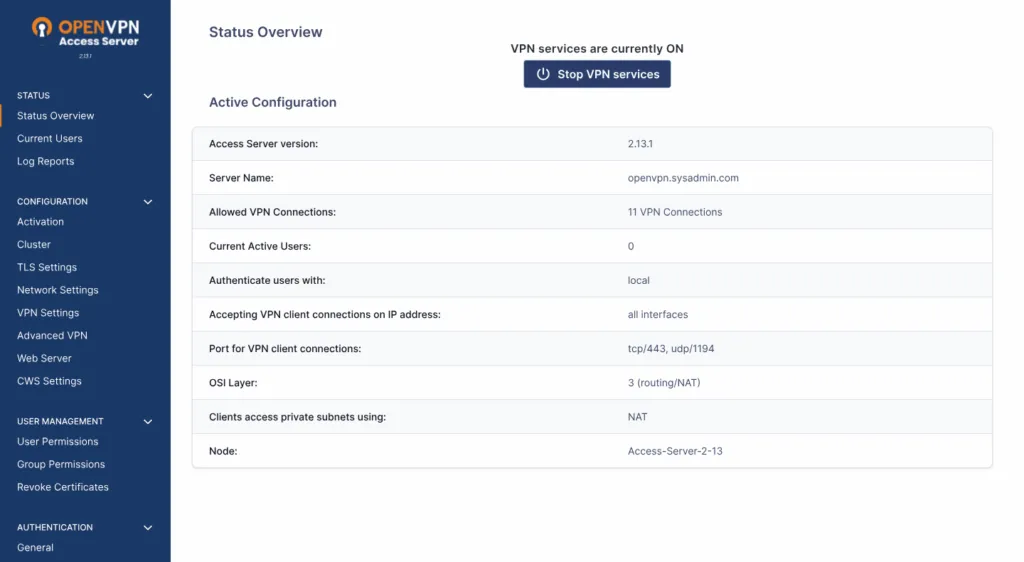
Task: Click the Status Overview page heading
Action: (265, 32)
